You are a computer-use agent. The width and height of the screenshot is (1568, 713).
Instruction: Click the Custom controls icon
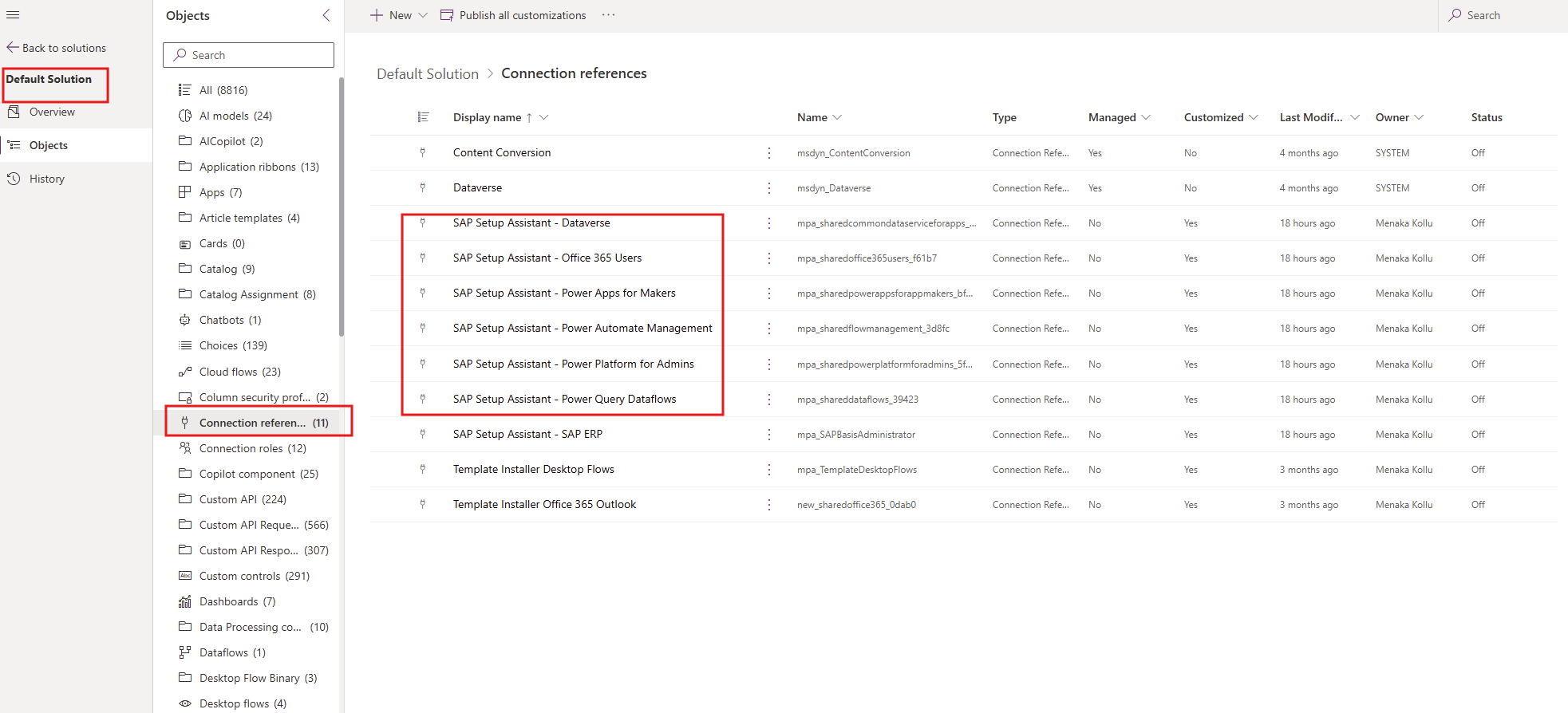[185, 576]
